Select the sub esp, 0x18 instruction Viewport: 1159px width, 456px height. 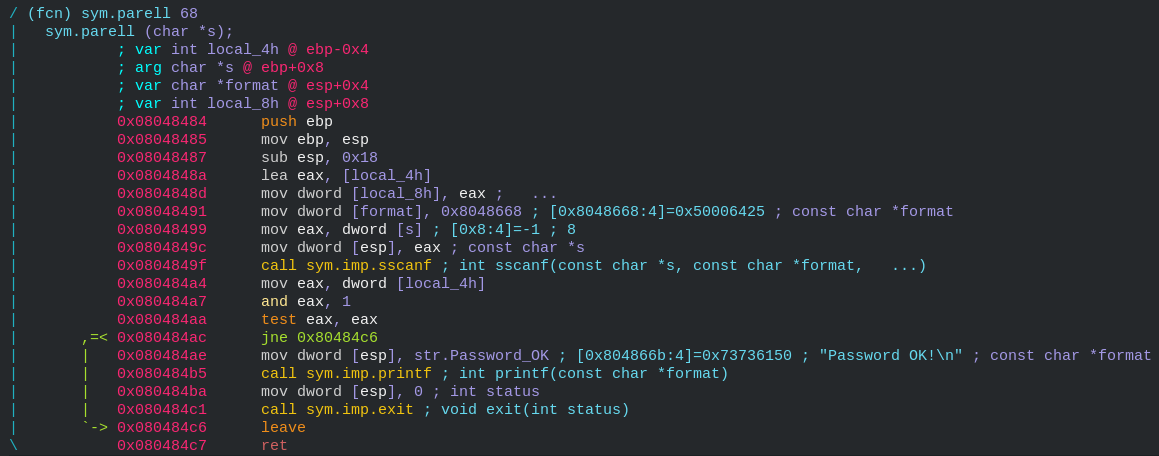(x=319, y=157)
